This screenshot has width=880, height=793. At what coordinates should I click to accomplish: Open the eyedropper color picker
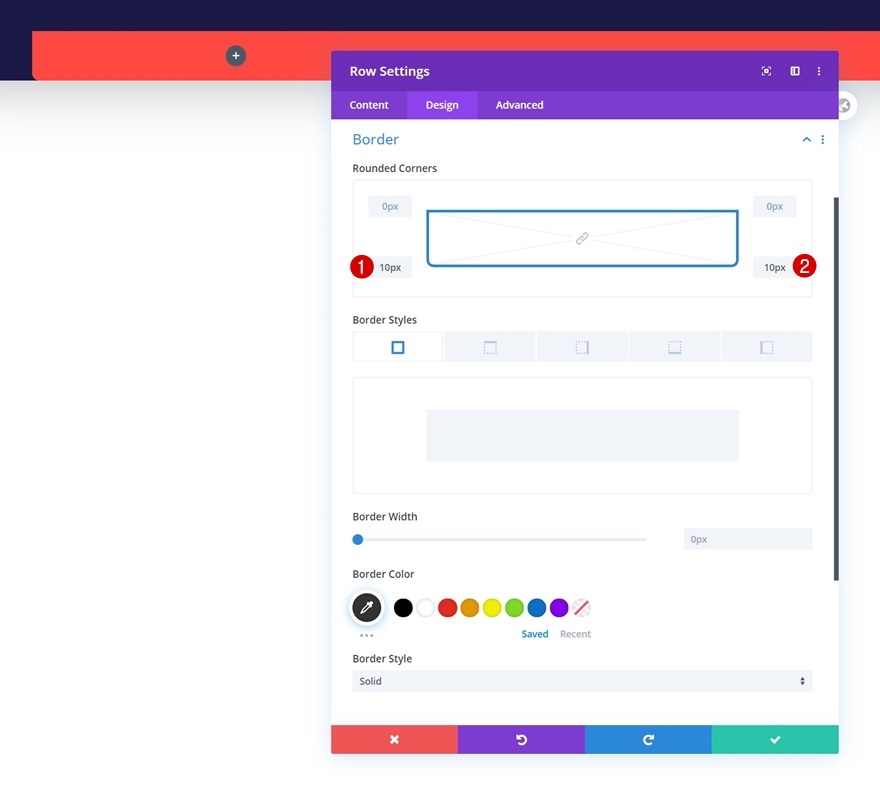coord(366,607)
